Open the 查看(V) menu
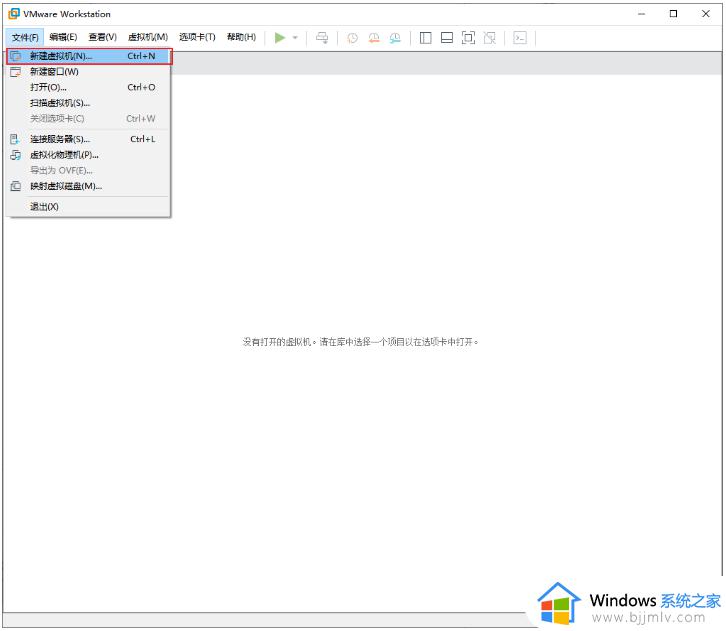The width and height of the screenshot is (726, 631). click(x=102, y=37)
